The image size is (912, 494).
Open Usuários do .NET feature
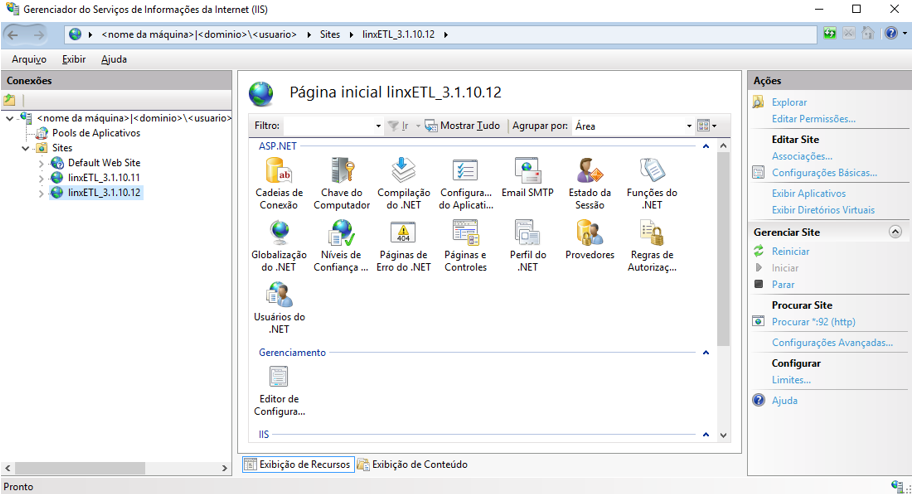pos(279,308)
